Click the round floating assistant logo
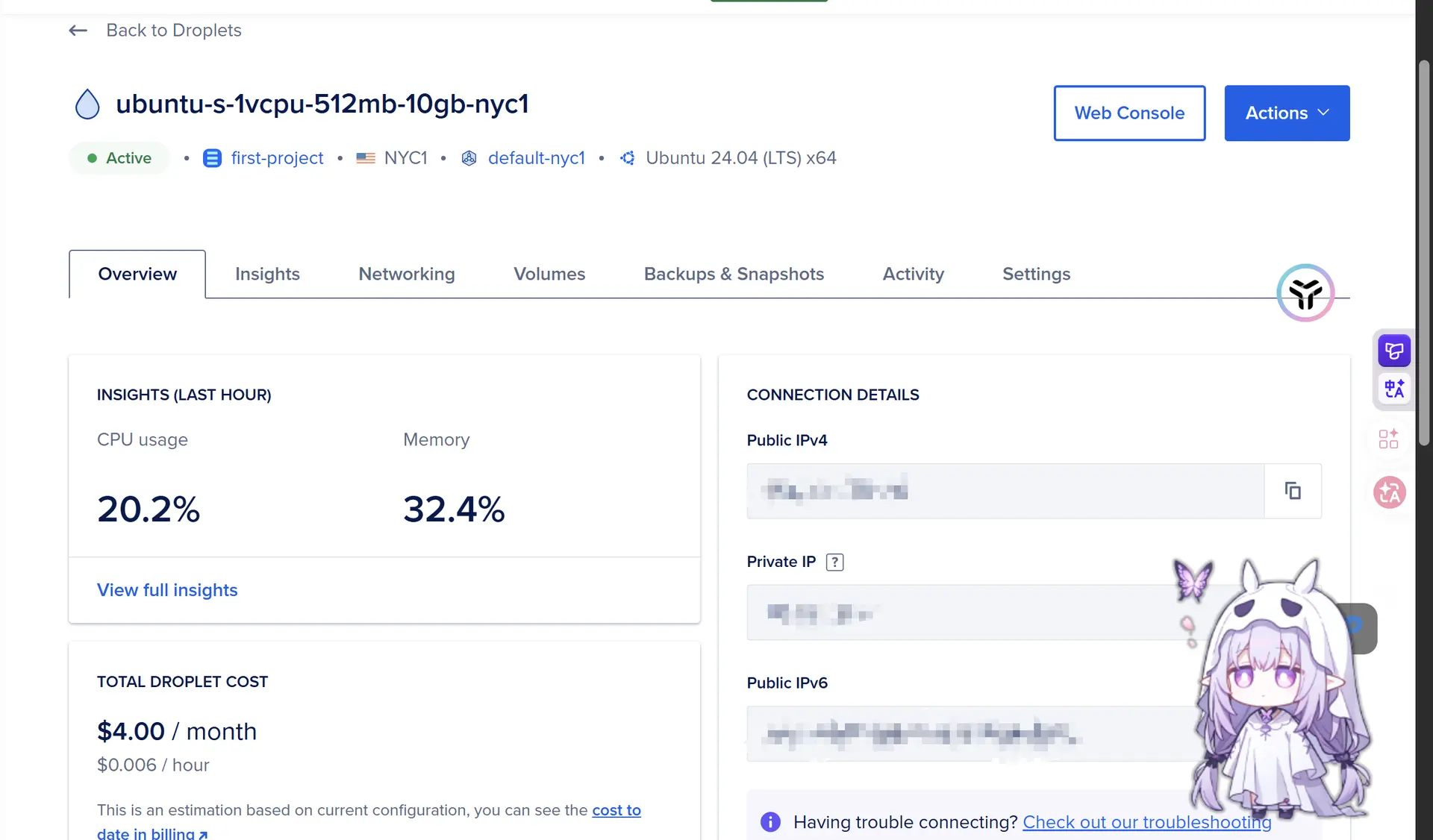The image size is (1433, 840). [1305, 292]
